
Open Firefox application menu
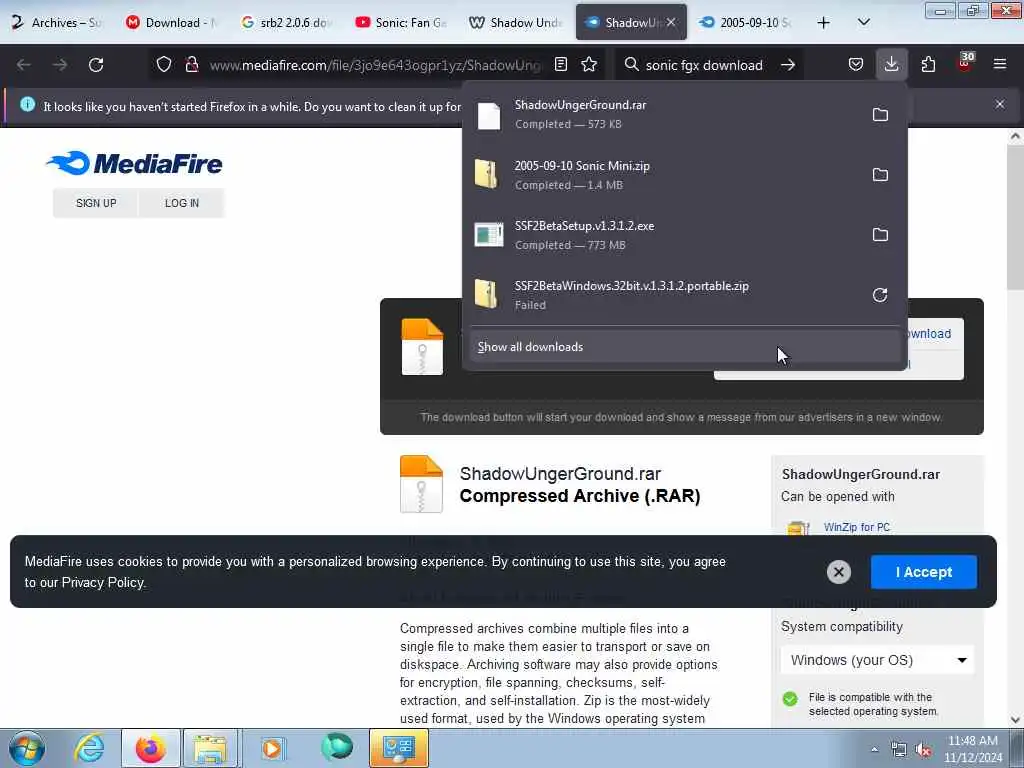1000,64
